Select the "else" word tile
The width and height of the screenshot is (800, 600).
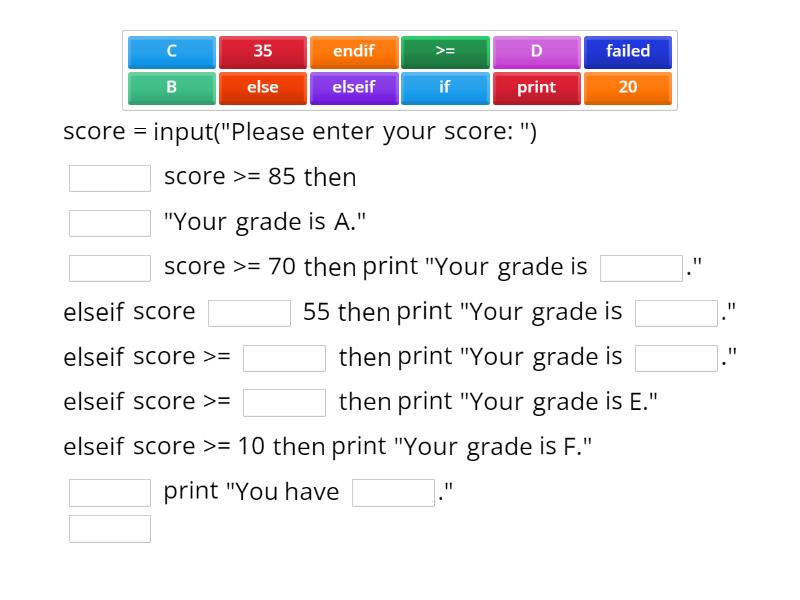point(262,88)
